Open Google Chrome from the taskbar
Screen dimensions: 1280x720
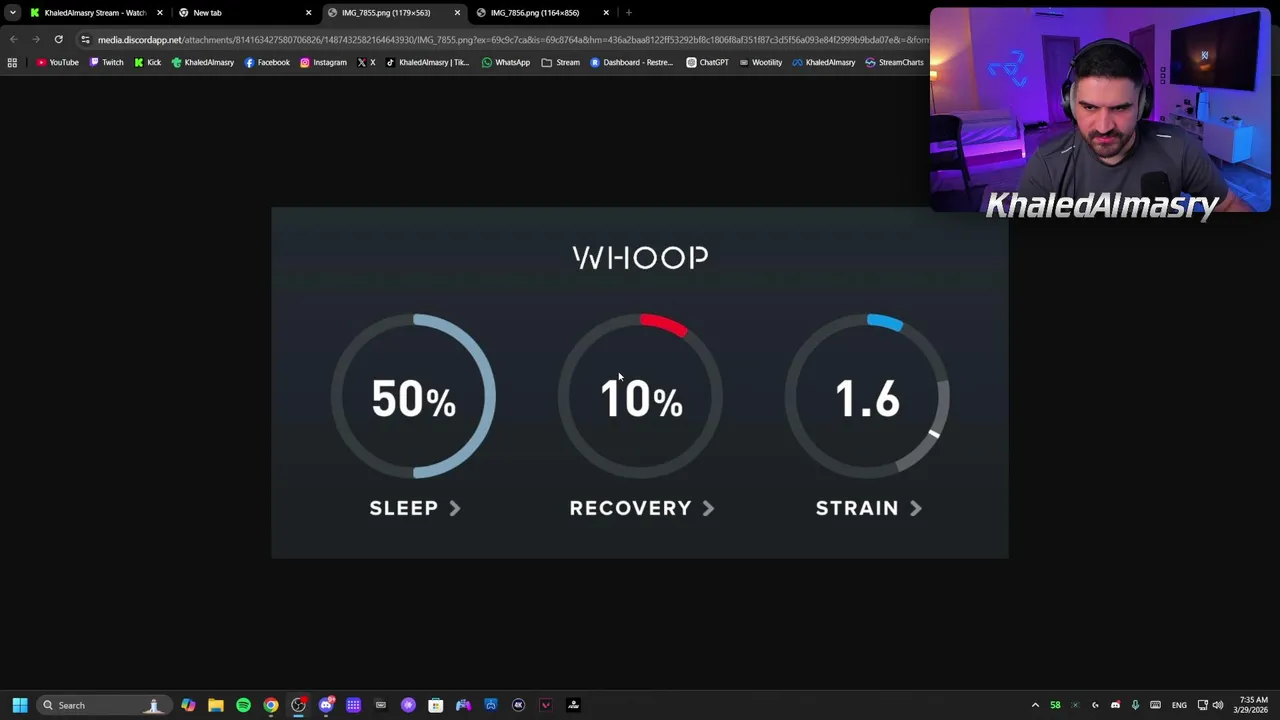pos(271,705)
